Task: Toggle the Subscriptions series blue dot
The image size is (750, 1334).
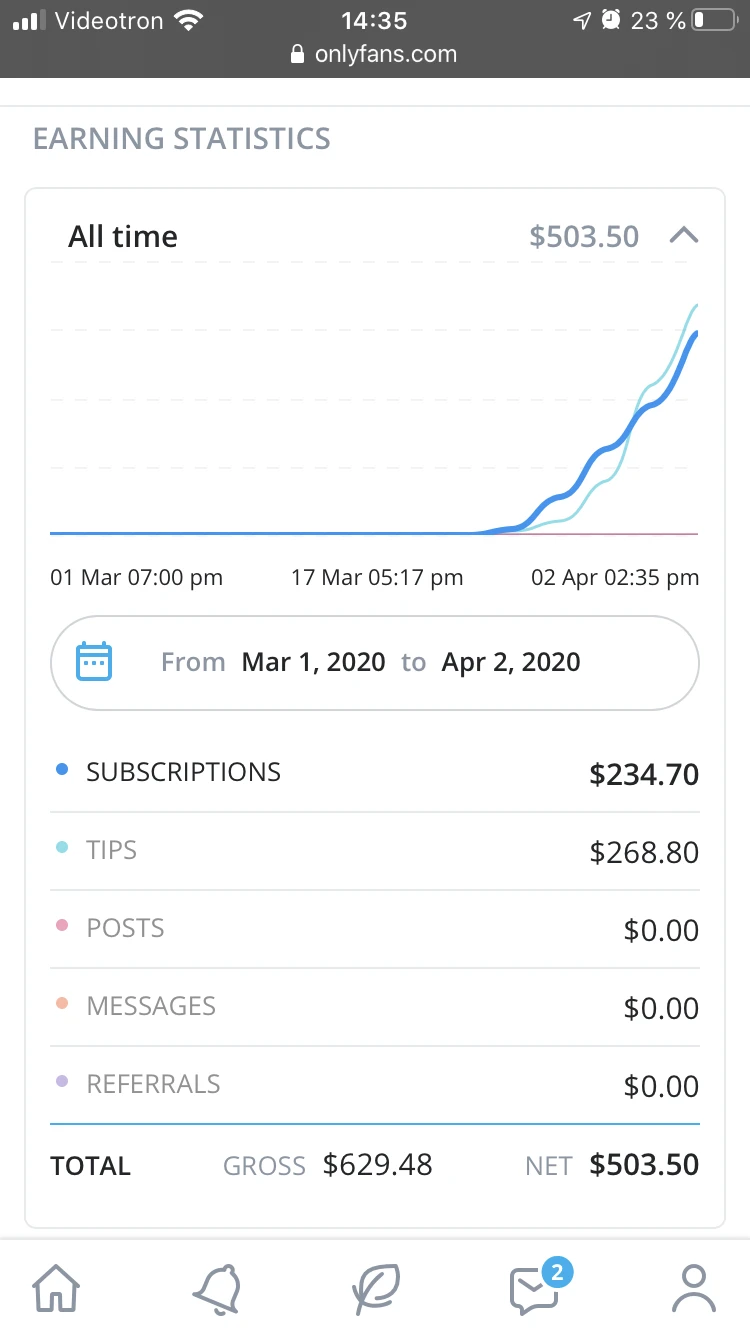Action: click(62, 771)
